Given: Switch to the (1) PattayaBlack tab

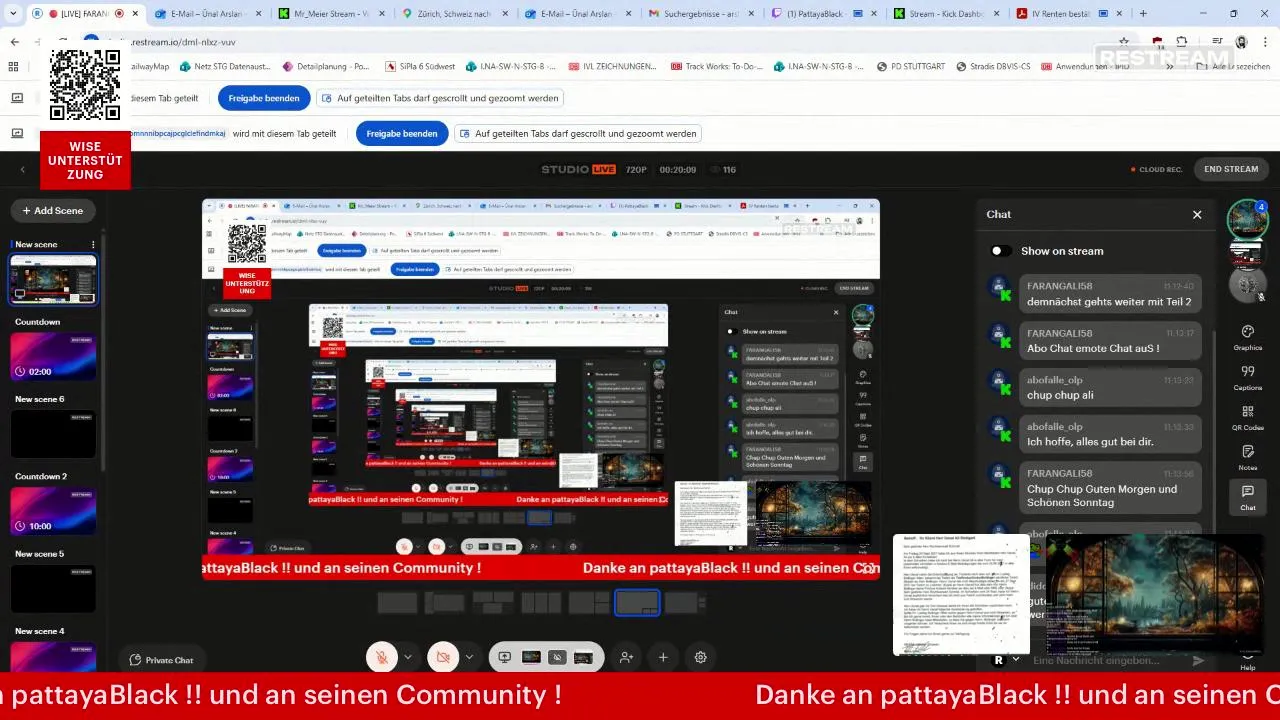Looking at the screenshot, I should tap(822, 14).
